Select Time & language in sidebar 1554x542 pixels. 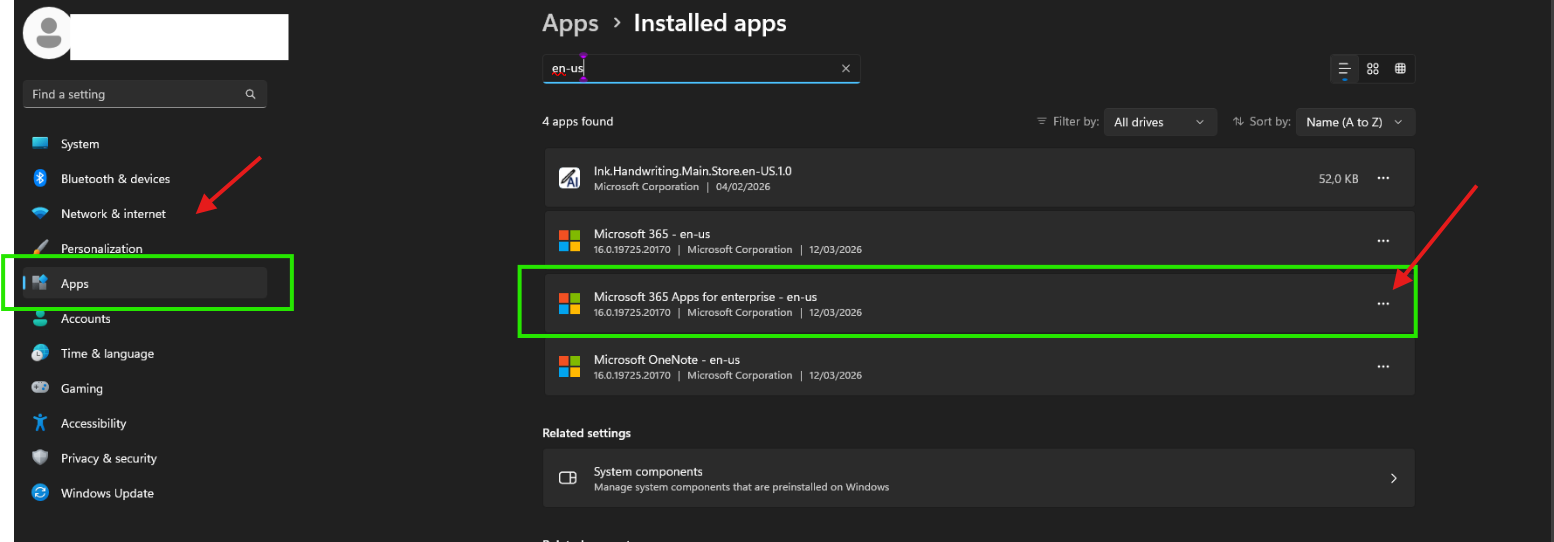145,353
